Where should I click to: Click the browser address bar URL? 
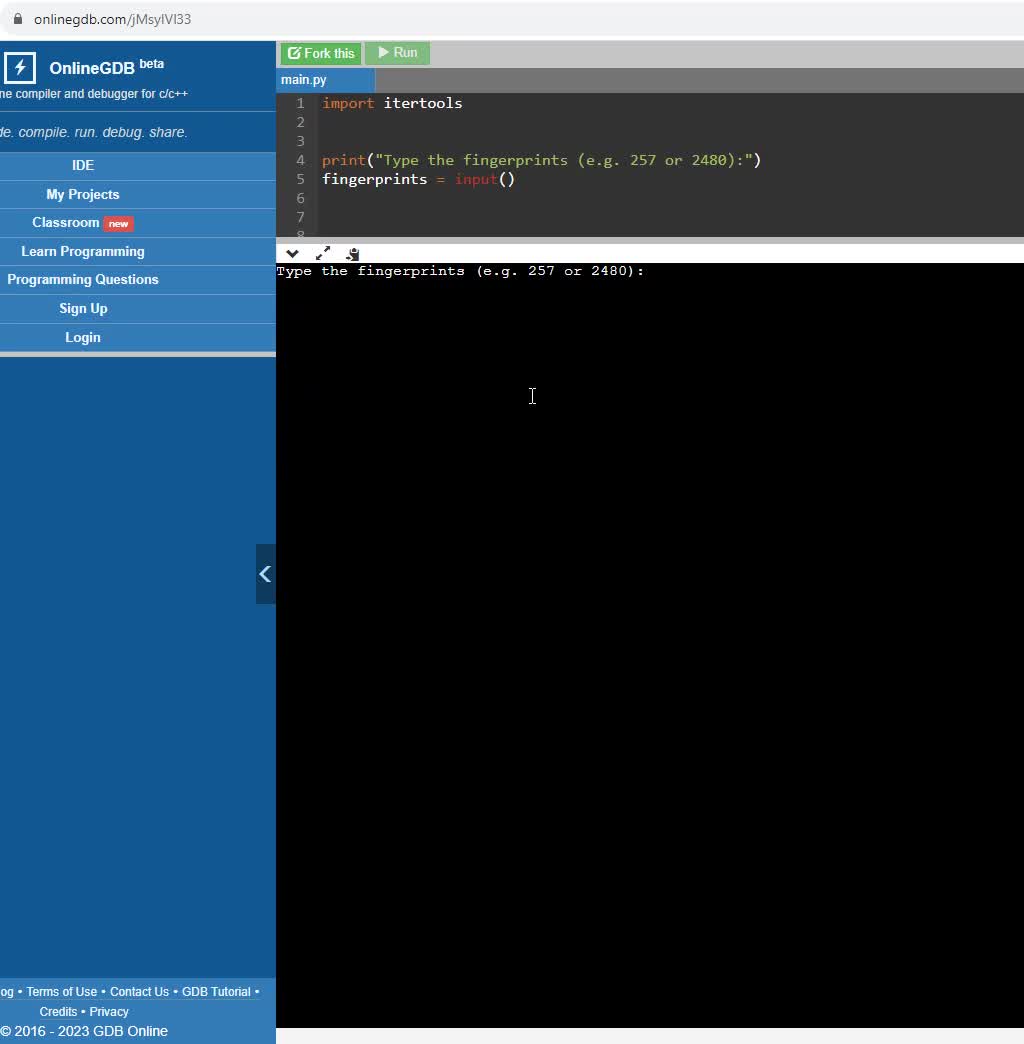click(112, 19)
